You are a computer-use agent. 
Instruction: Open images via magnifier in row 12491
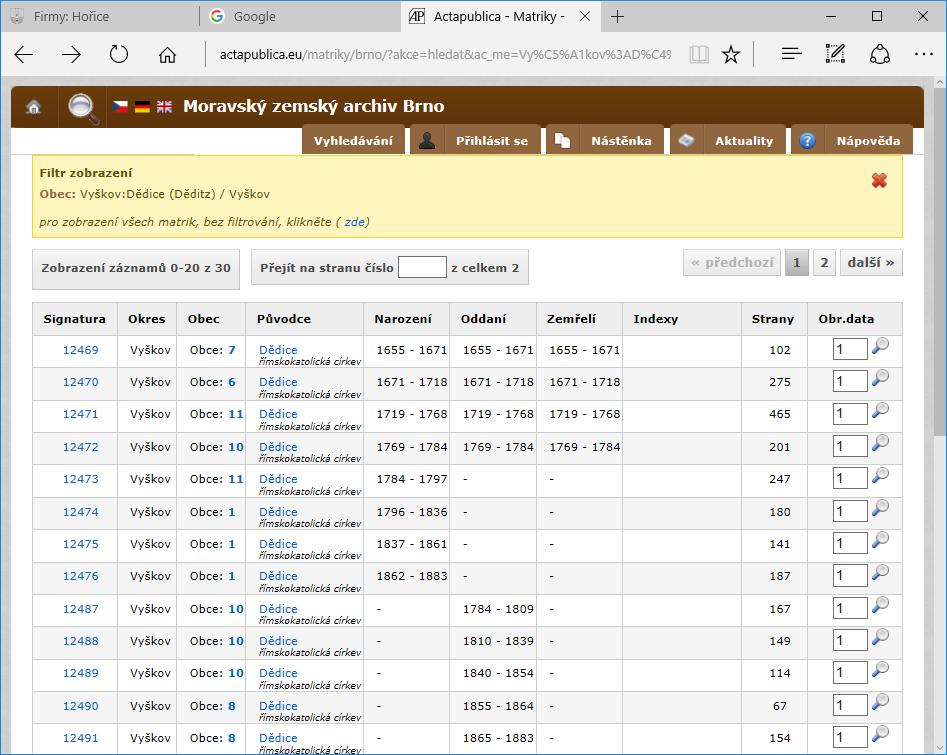point(881,734)
